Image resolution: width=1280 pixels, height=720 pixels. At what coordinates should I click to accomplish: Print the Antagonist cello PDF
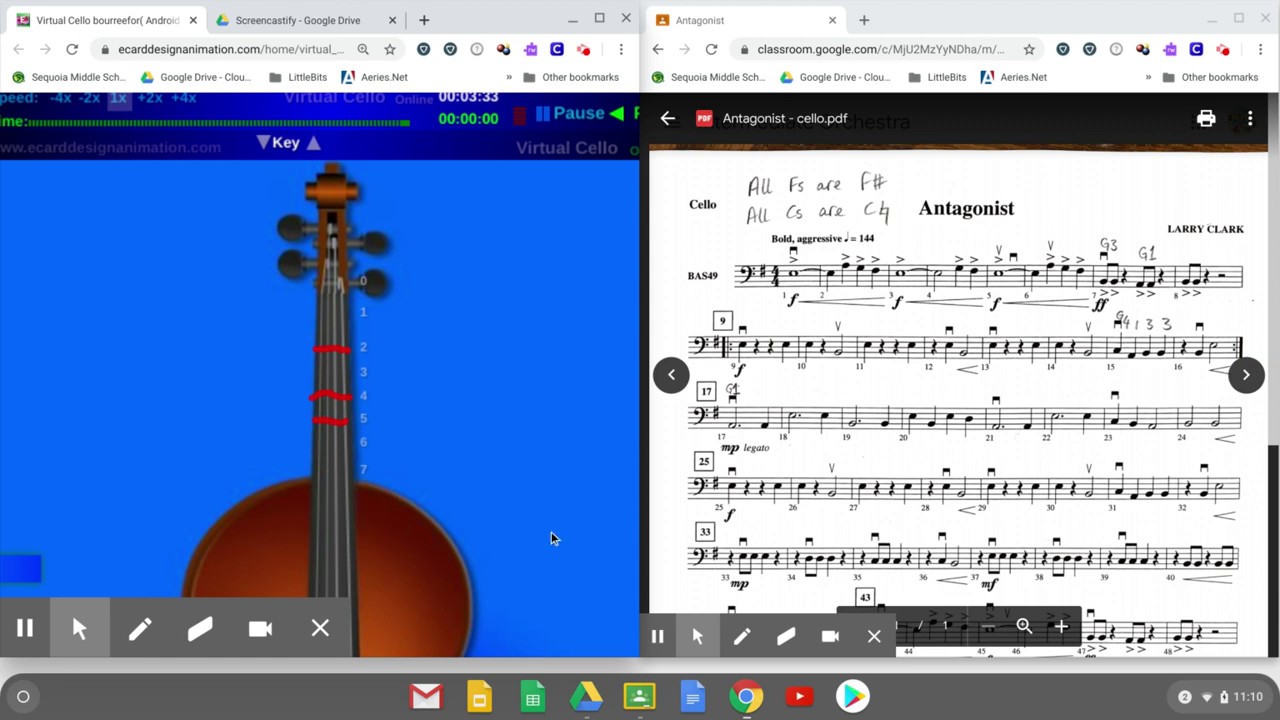pos(1206,118)
